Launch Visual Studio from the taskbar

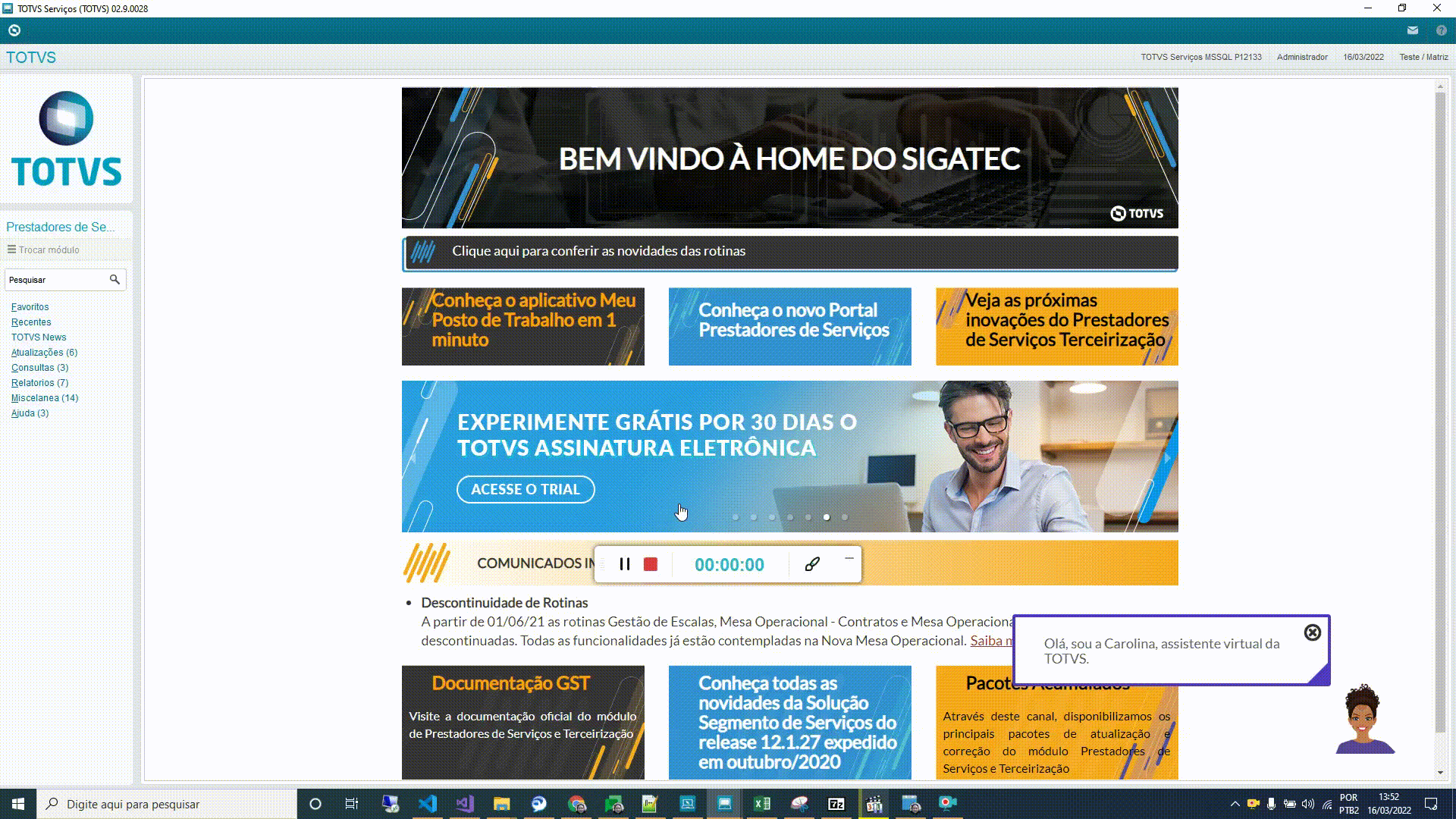(x=465, y=804)
